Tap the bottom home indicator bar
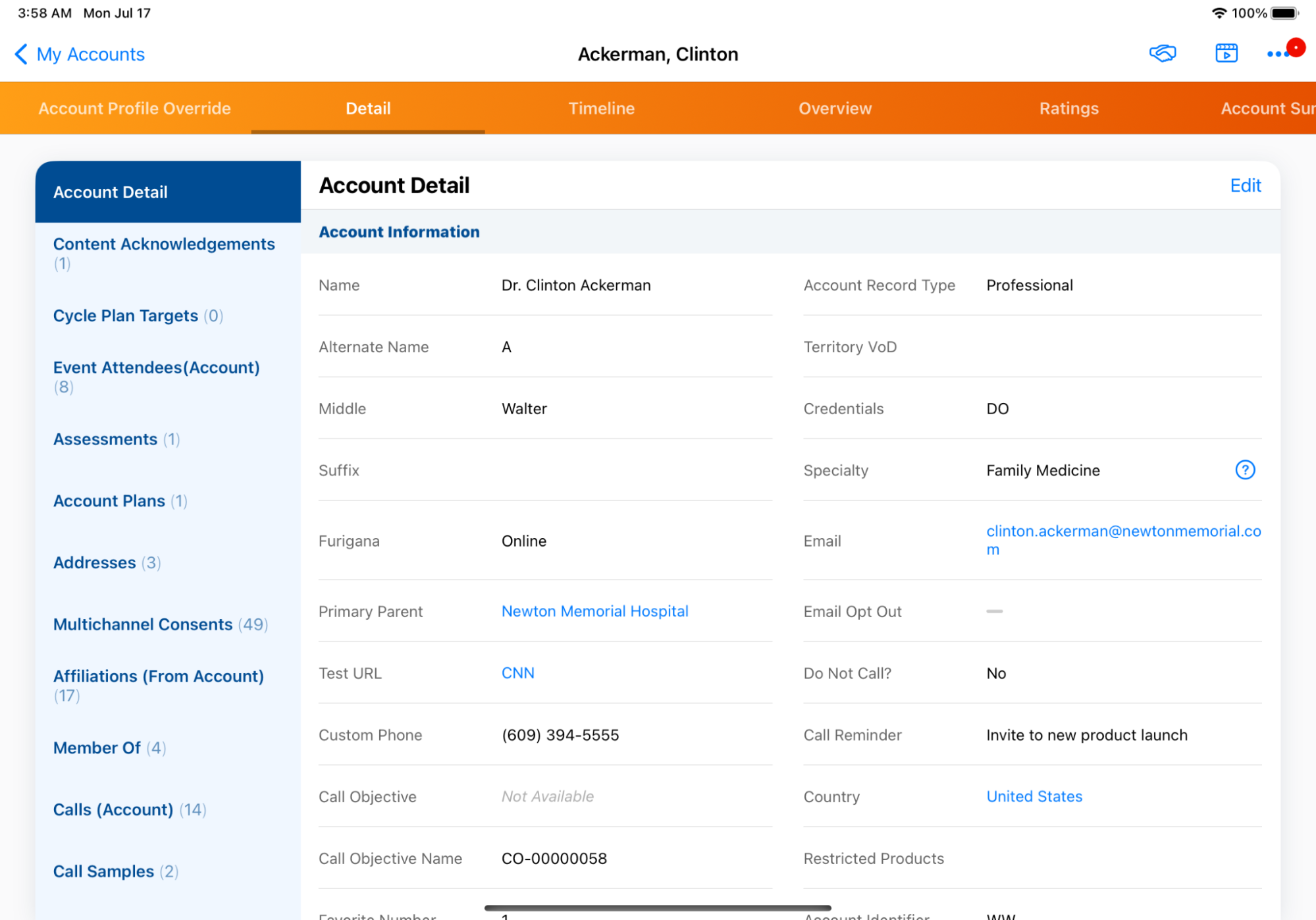Viewport: 1316px width, 920px height. point(657,908)
